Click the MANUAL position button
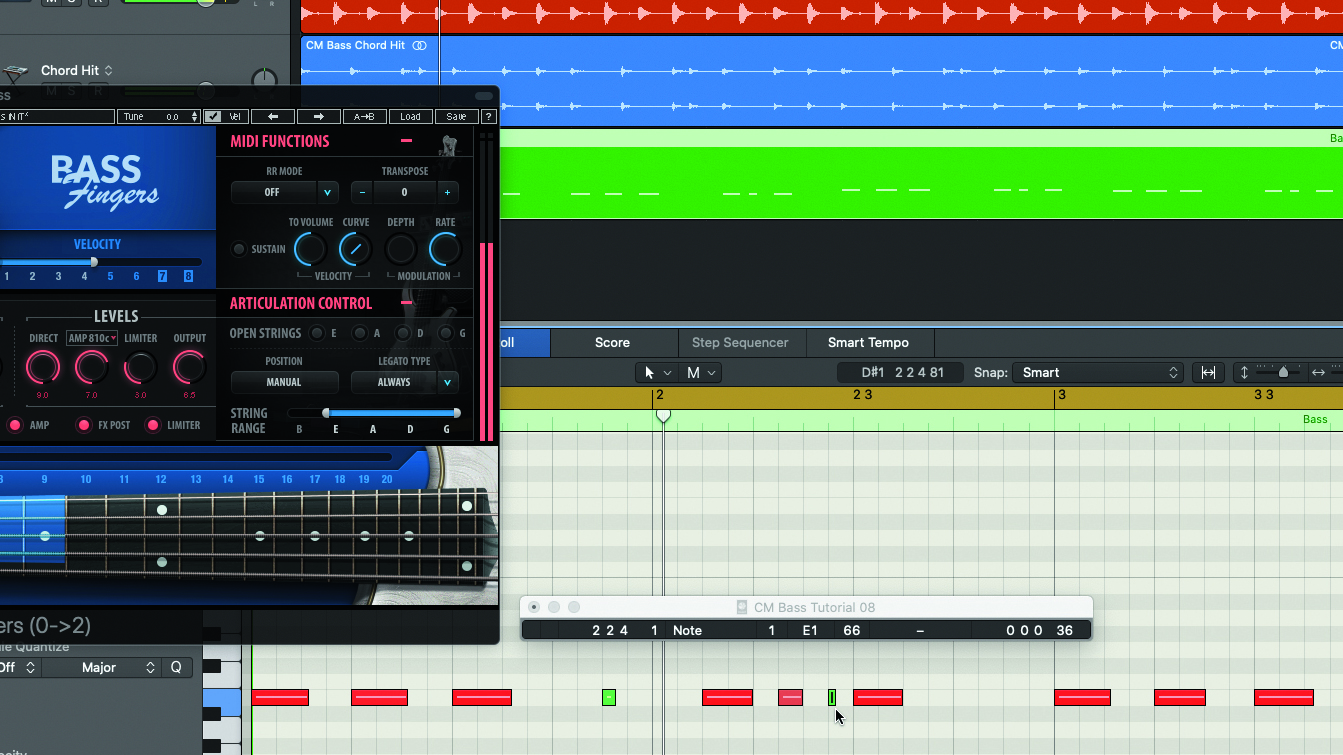The height and width of the screenshot is (755, 1343). click(284, 382)
